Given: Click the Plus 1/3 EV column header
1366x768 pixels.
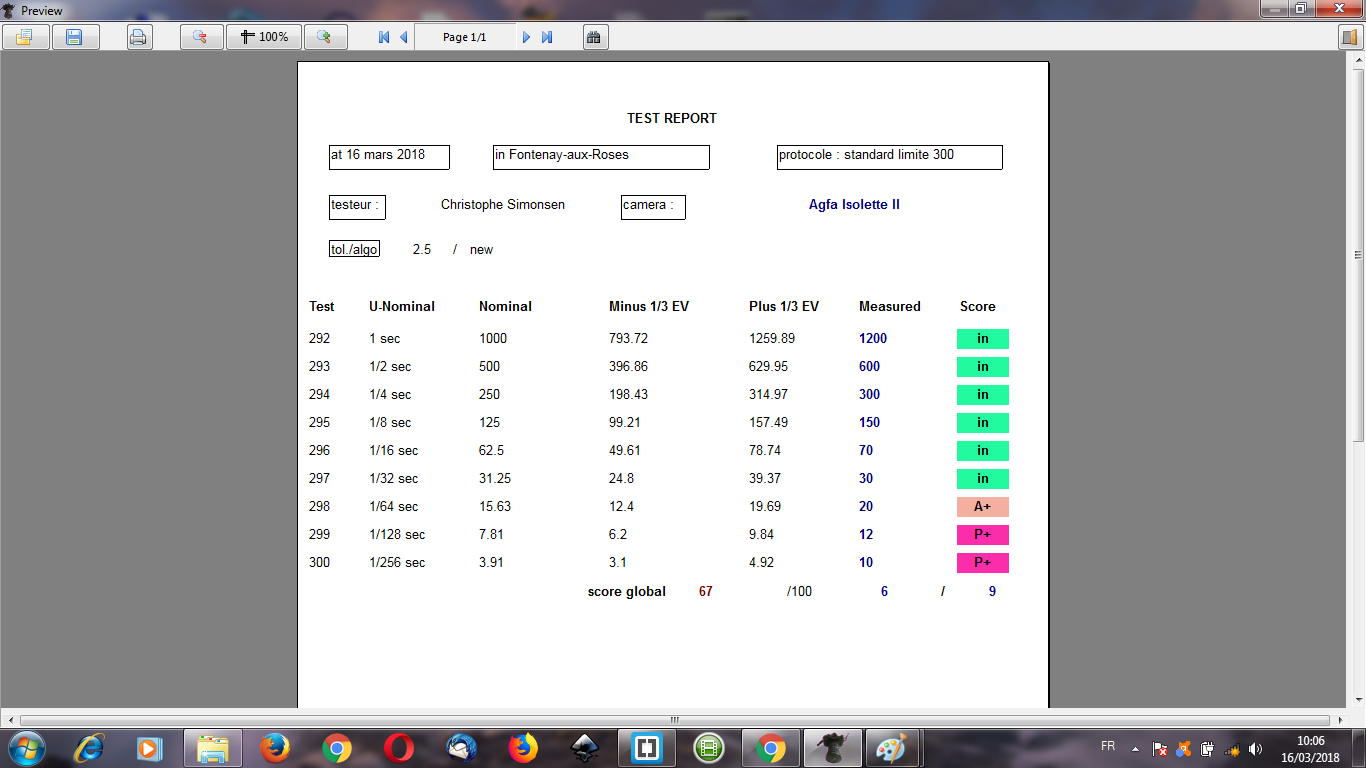Looking at the screenshot, I should pos(784,307).
